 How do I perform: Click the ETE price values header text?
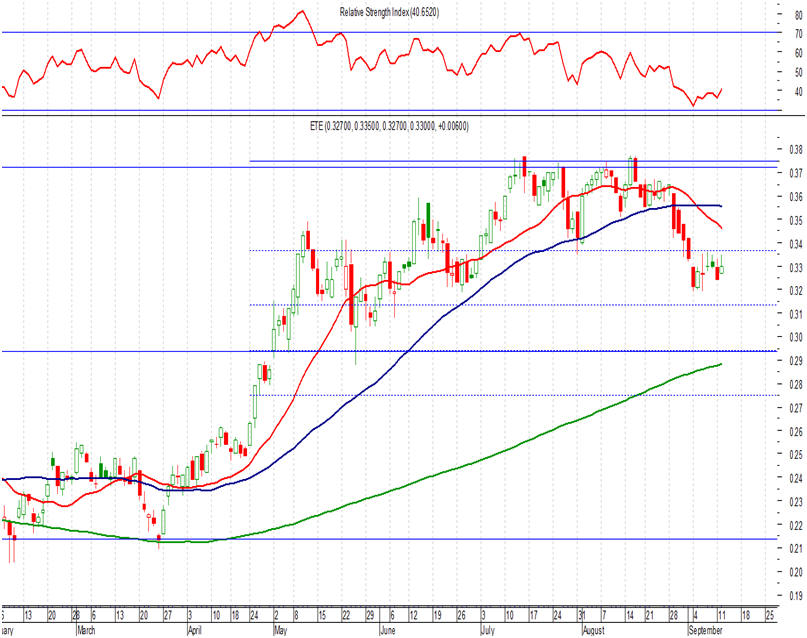(390, 126)
